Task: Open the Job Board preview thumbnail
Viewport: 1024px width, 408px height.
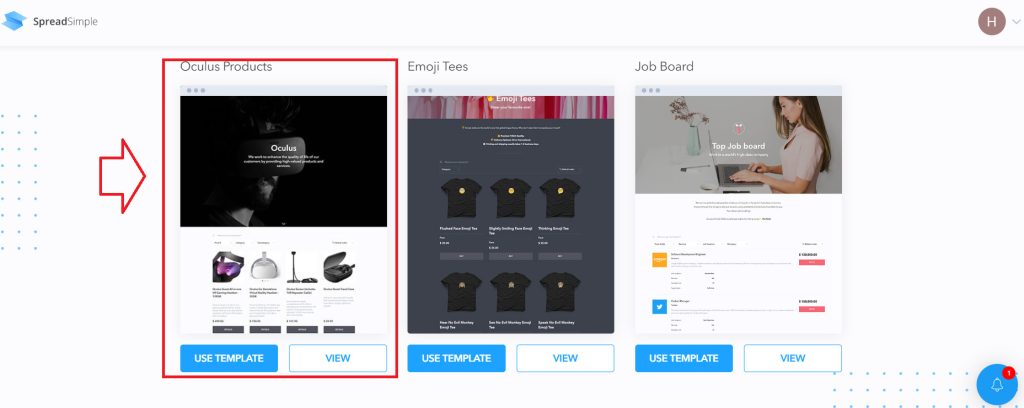Action: [738, 210]
